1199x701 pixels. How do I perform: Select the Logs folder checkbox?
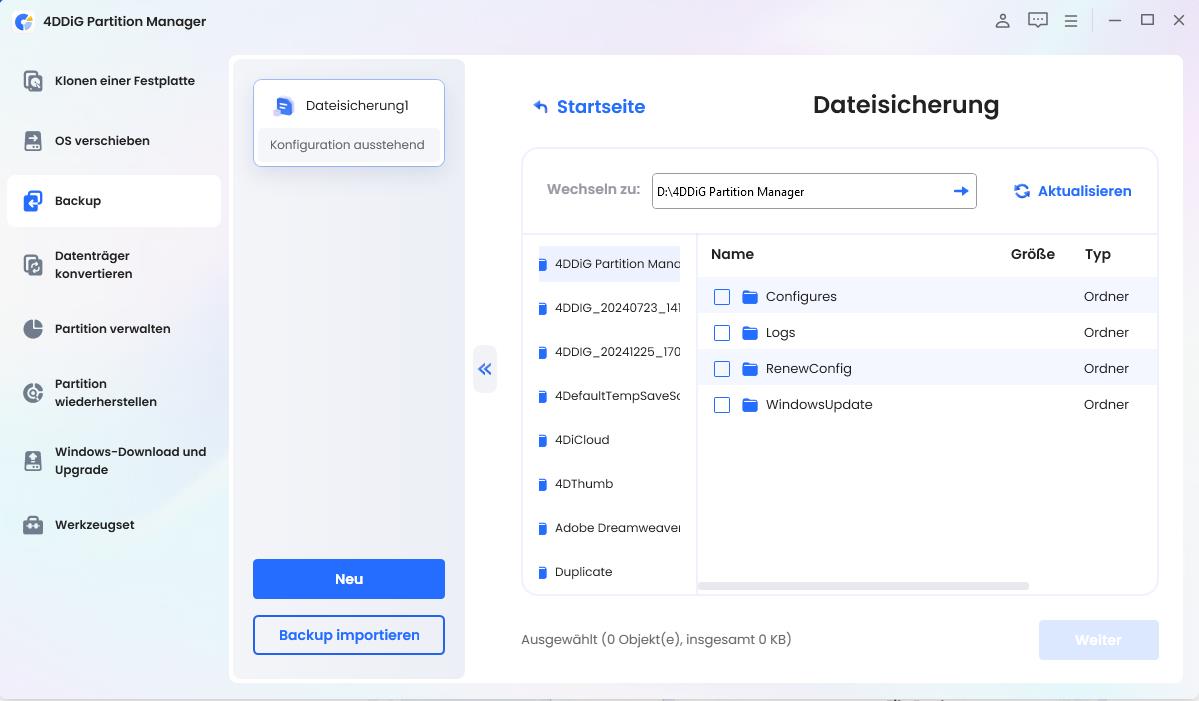click(722, 332)
